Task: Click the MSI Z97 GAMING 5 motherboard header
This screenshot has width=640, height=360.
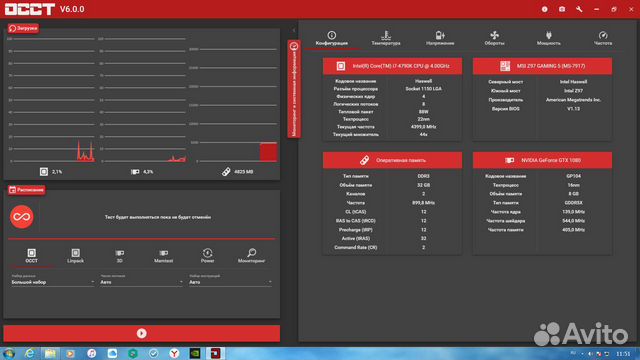Action: 542,66
